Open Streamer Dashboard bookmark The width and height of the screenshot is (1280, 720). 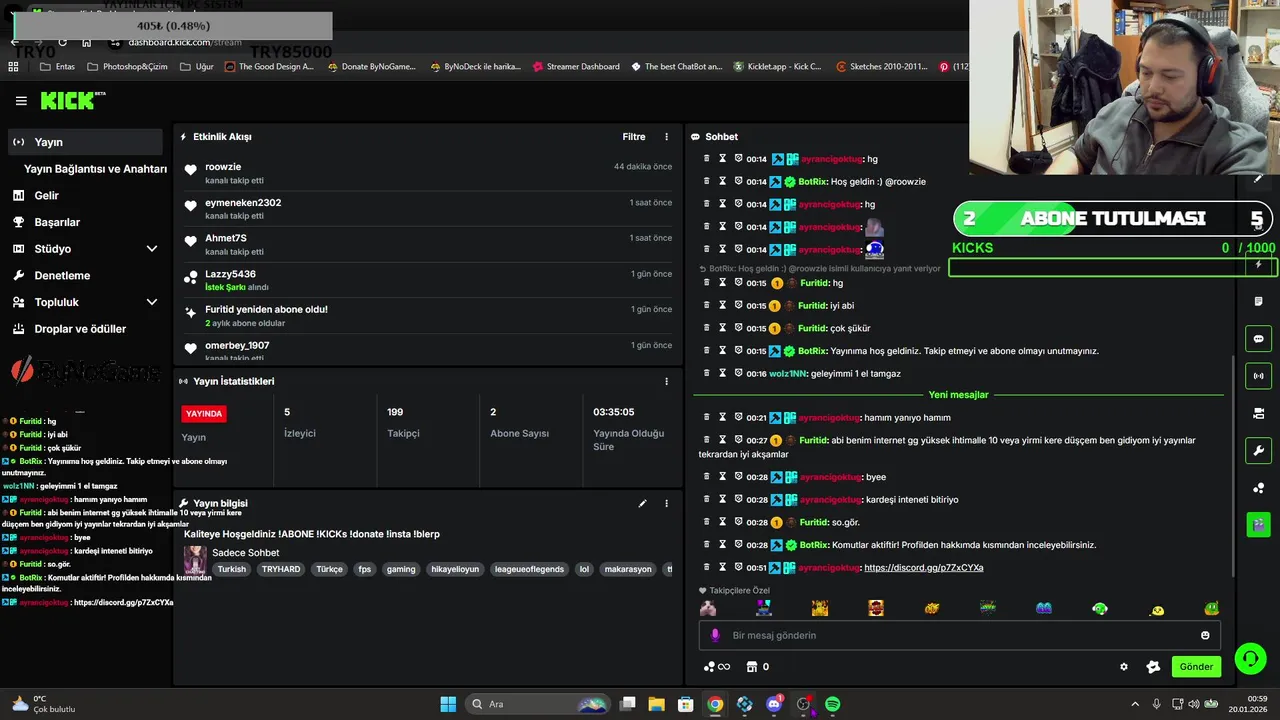576,67
